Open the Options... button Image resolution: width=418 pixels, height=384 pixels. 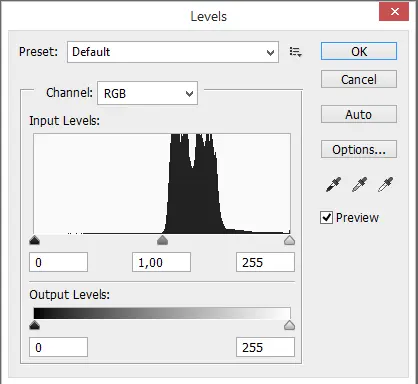359,149
